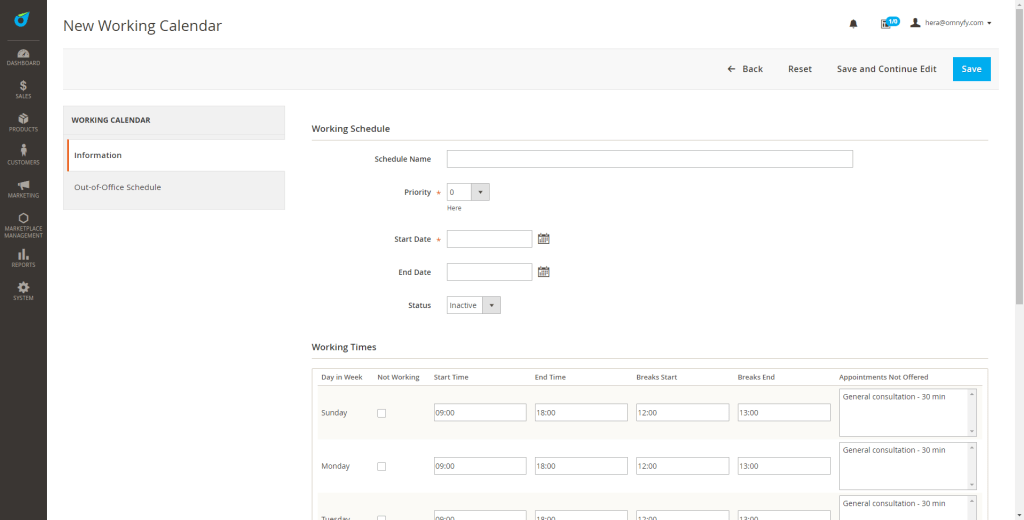Open the End Date calendar picker

(543, 272)
